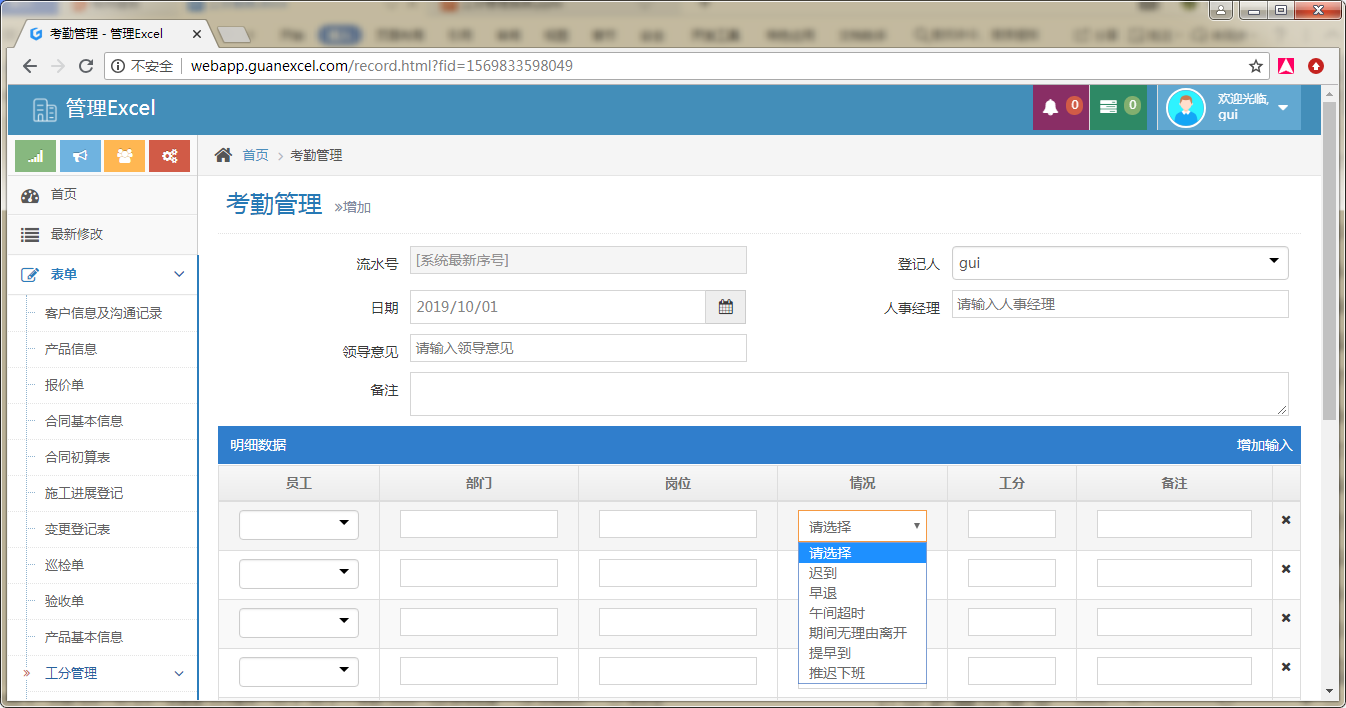This screenshot has width=1346, height=708.
Task: Focus the 领导意见 input field
Action: [x=578, y=348]
